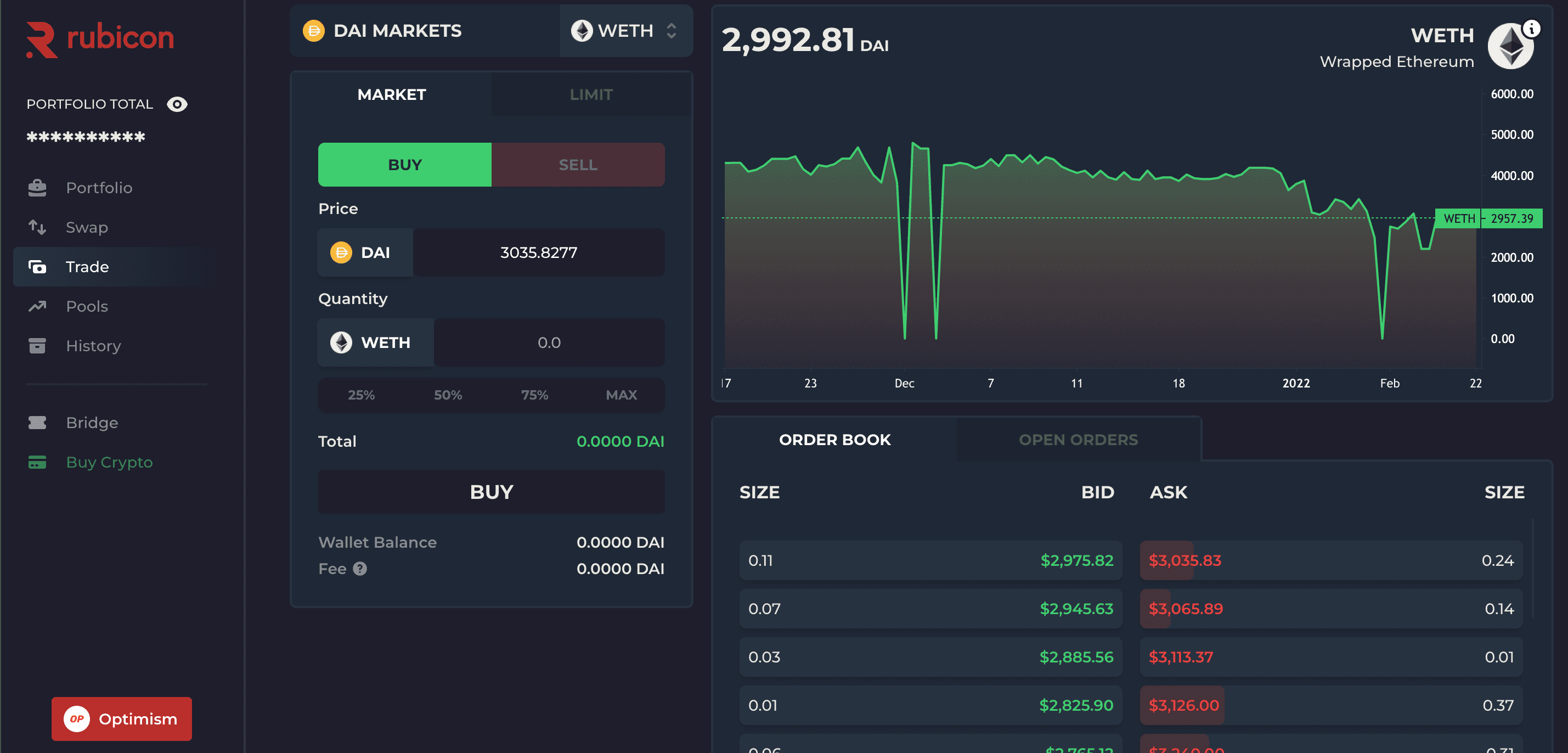The height and width of the screenshot is (753, 1568).
Task: Select the $2,825.90 bid row
Action: (x=930, y=705)
